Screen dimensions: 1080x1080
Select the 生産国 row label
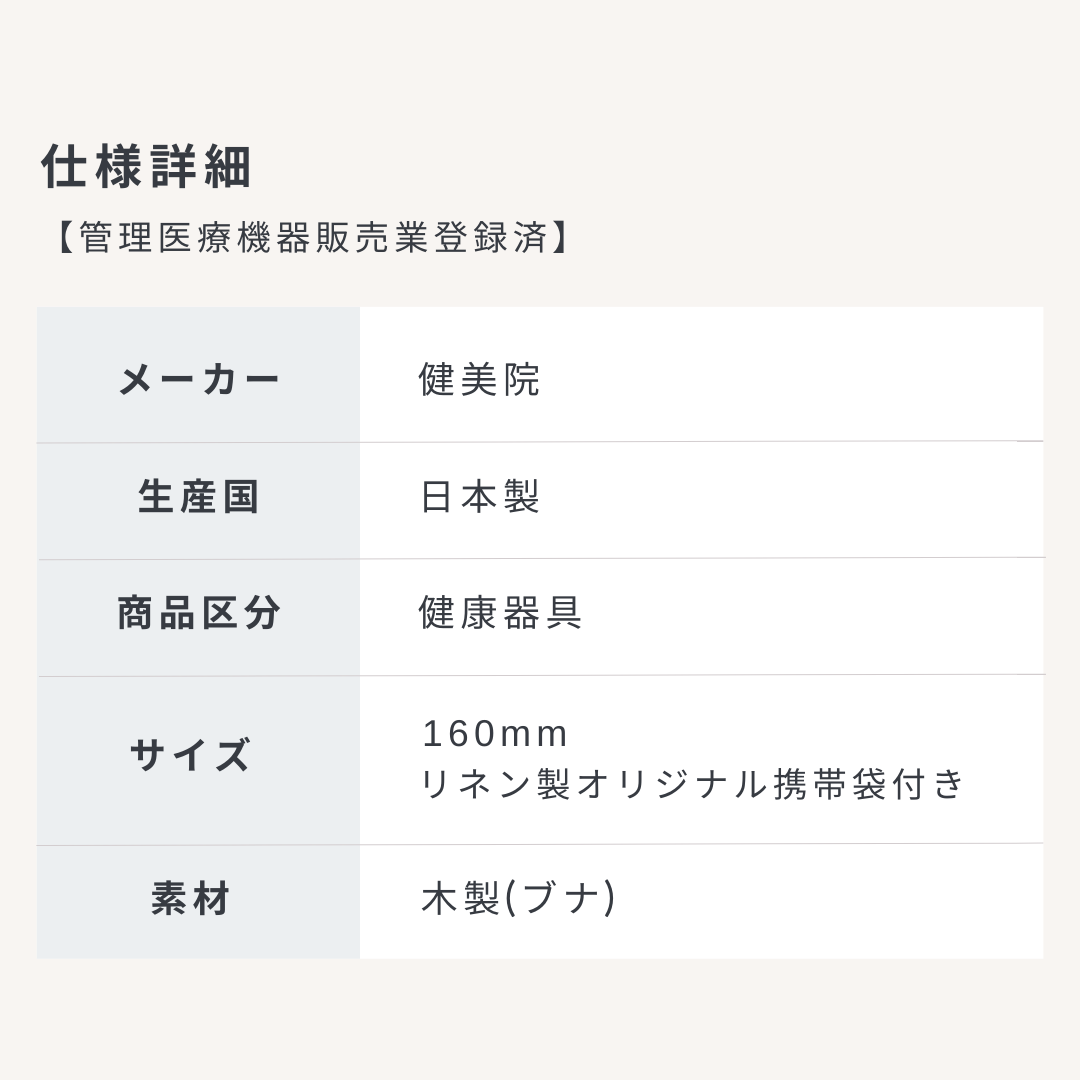(199, 497)
